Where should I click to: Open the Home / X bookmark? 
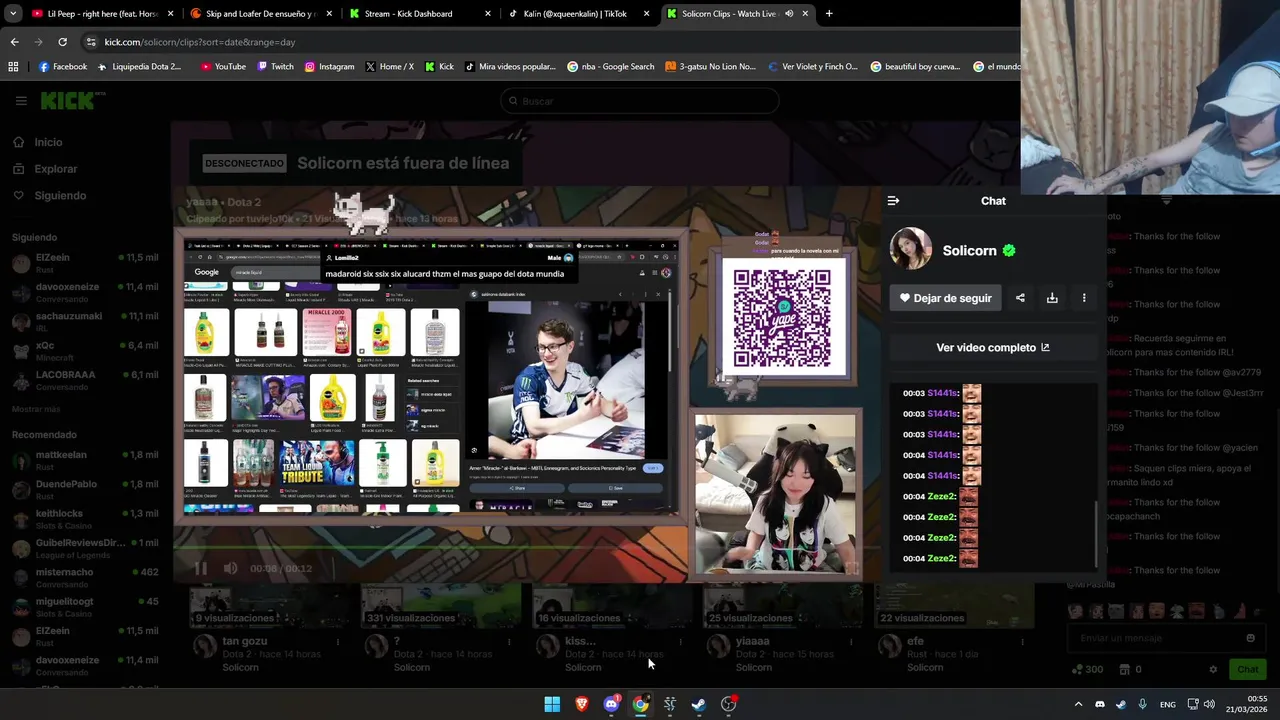[389, 67]
